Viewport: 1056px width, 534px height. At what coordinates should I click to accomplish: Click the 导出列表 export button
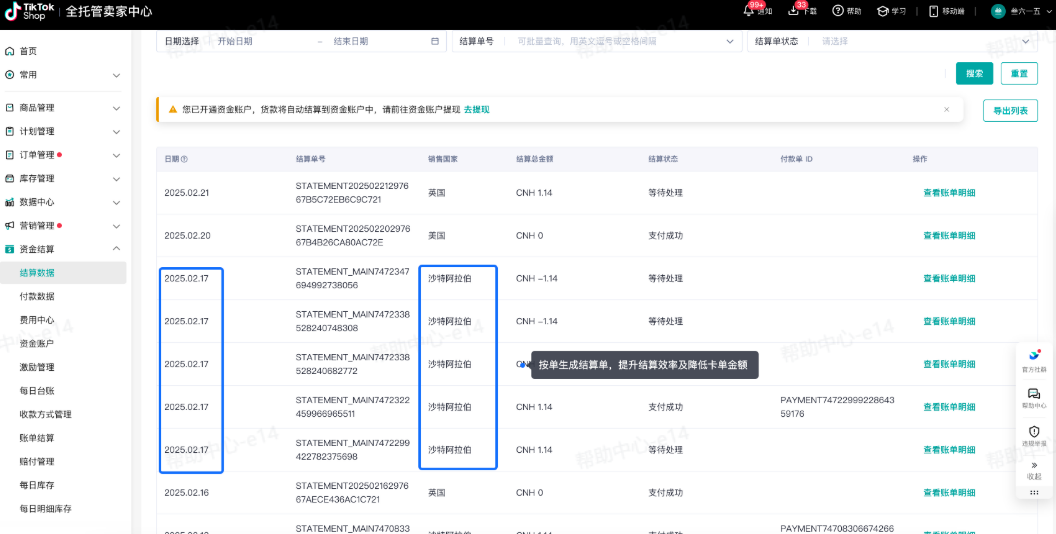(x=1011, y=110)
